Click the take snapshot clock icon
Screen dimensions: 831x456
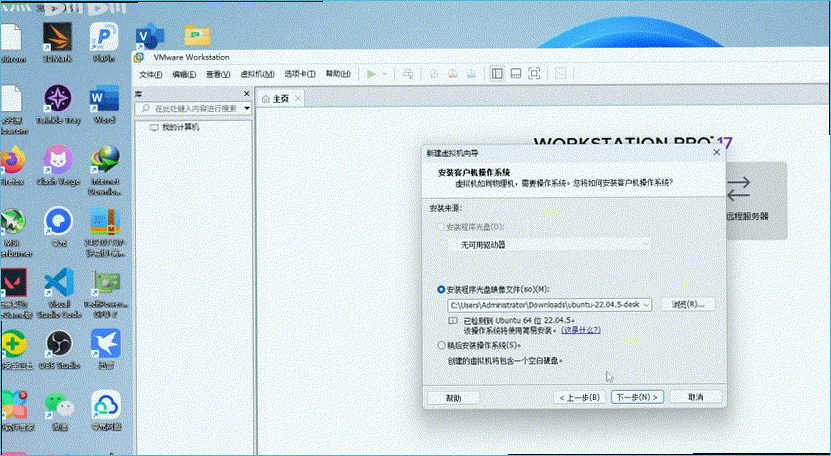tap(434, 74)
